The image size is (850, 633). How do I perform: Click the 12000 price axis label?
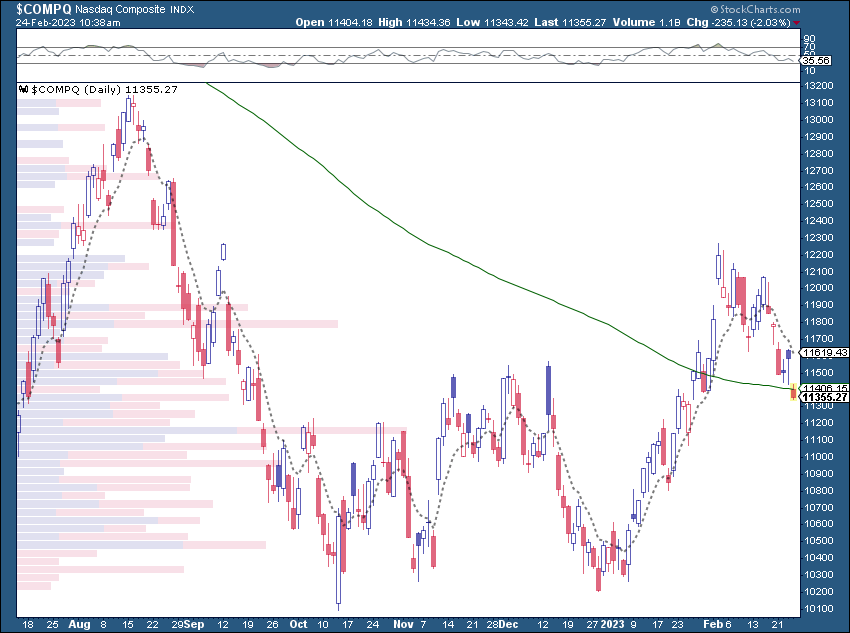(x=819, y=288)
